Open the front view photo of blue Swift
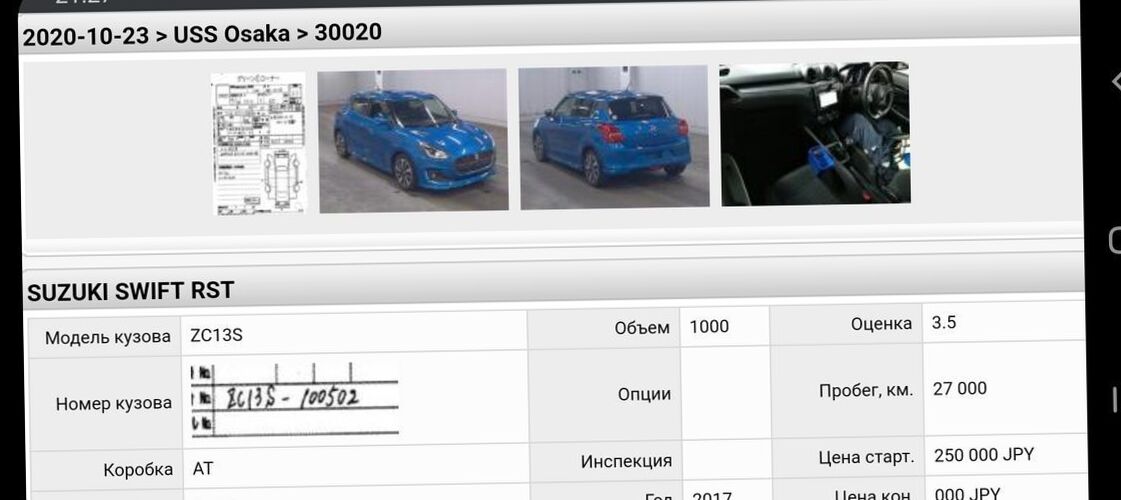The width and height of the screenshot is (1121, 500). pos(413,141)
